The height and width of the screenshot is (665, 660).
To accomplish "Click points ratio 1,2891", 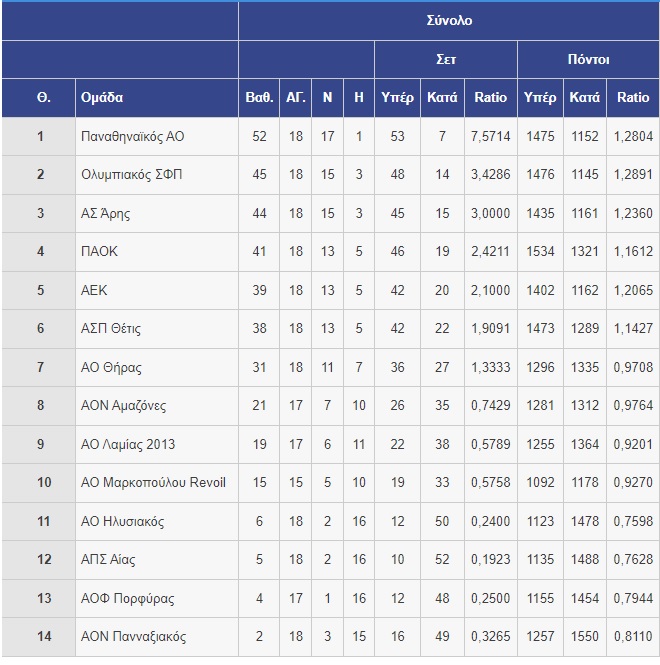I will coord(633,174).
